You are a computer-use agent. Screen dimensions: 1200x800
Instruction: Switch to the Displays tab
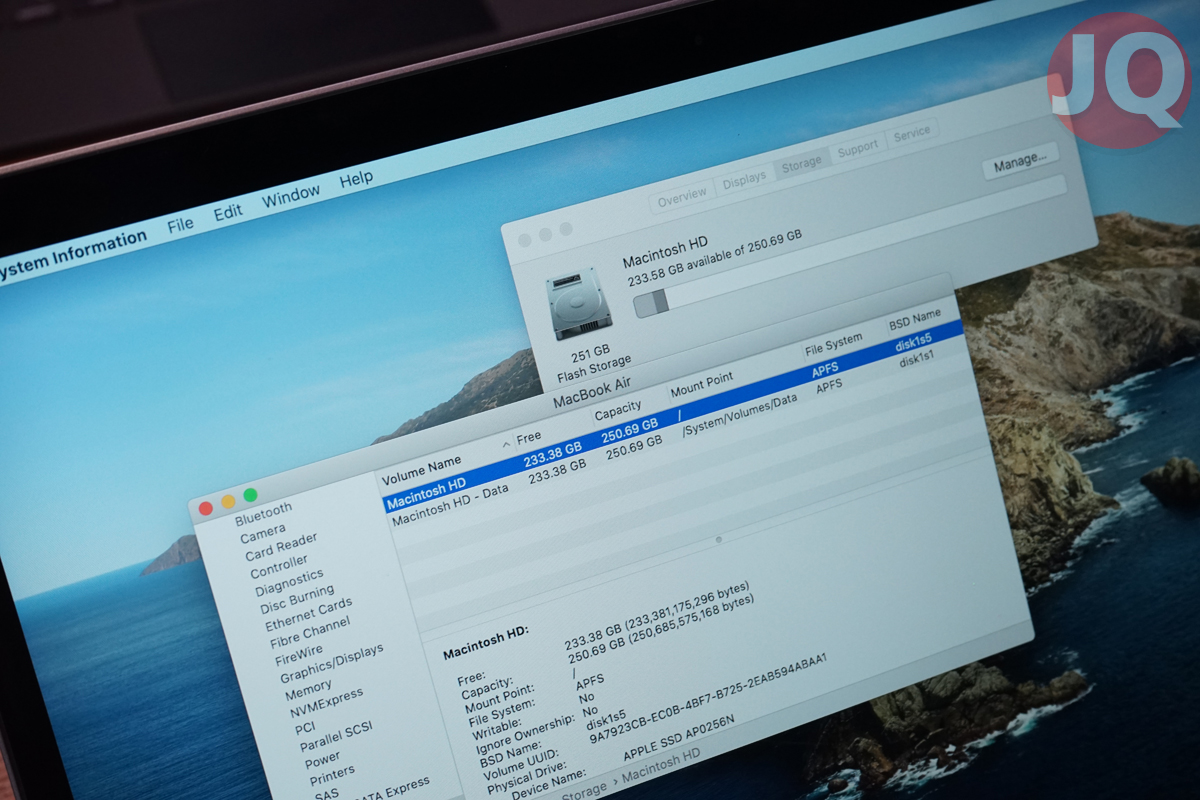coord(744,180)
